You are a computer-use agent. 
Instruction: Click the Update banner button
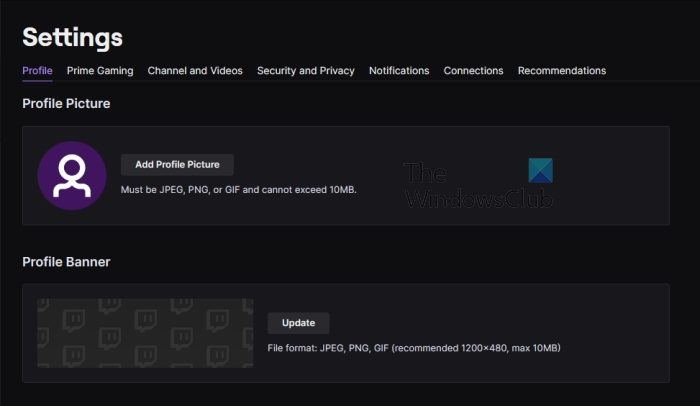pyautogui.click(x=299, y=323)
